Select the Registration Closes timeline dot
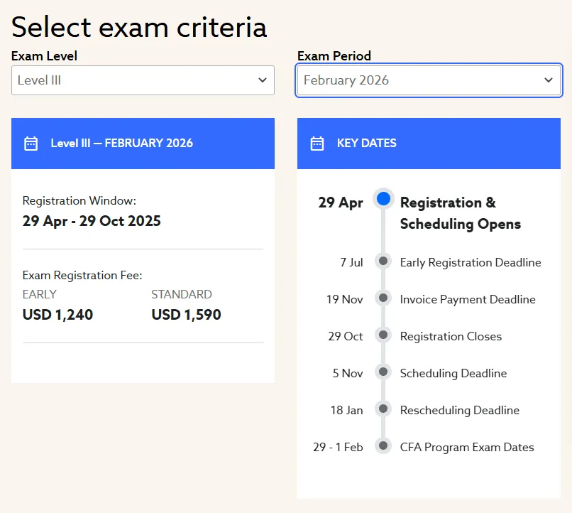This screenshot has width=572, height=513. [383, 335]
